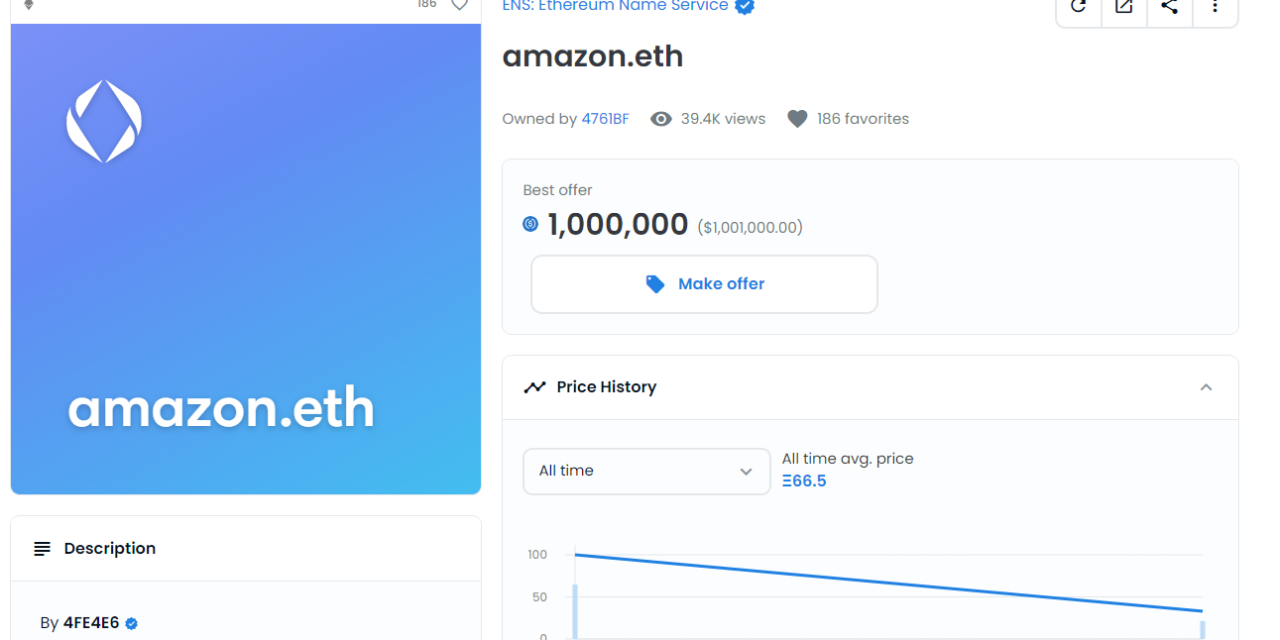Open the owner profile 4761BF
This screenshot has height=640, width=1280.
coord(605,118)
